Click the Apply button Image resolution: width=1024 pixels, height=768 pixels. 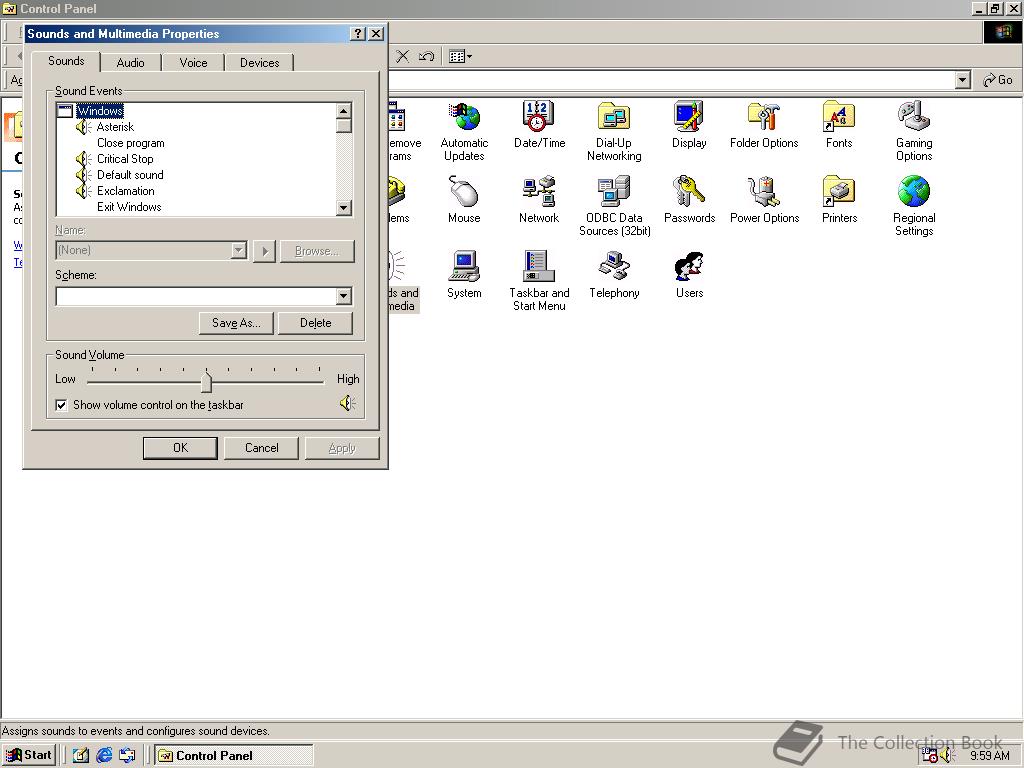click(x=342, y=448)
